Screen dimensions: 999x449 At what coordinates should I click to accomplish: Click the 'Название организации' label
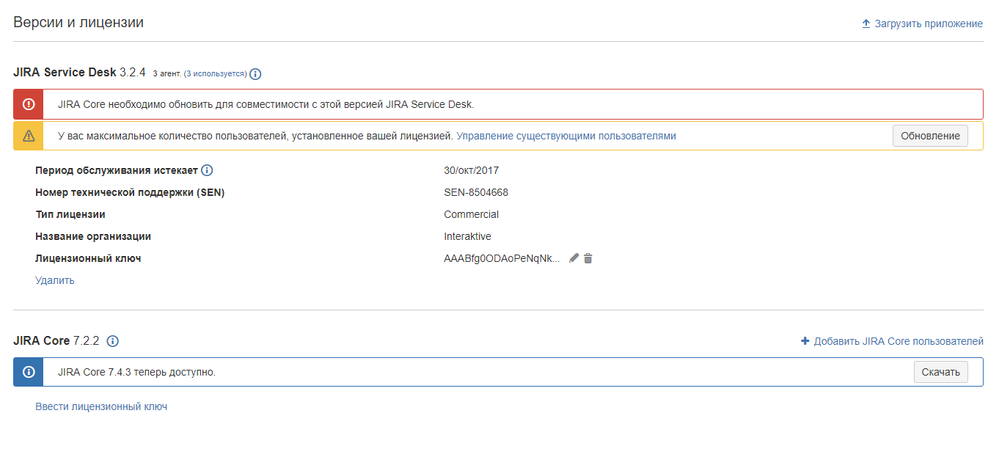coord(93,236)
